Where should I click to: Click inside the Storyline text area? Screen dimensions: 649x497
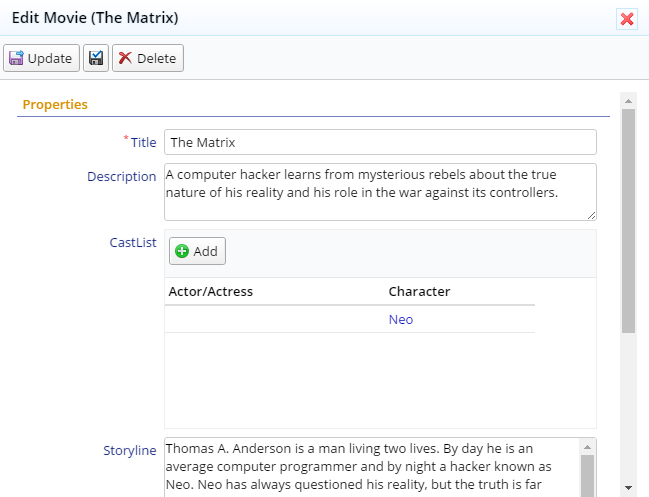[370, 467]
